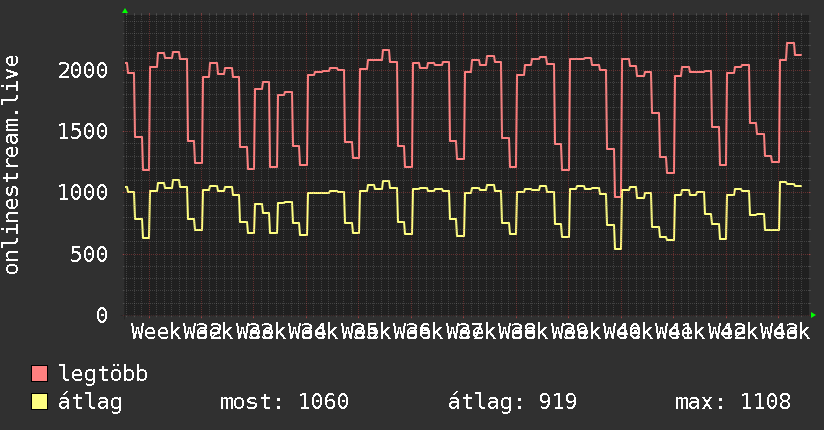Screen dimensions: 824x430
Task: Click the 'max: 1108' value
Action: click(733, 402)
